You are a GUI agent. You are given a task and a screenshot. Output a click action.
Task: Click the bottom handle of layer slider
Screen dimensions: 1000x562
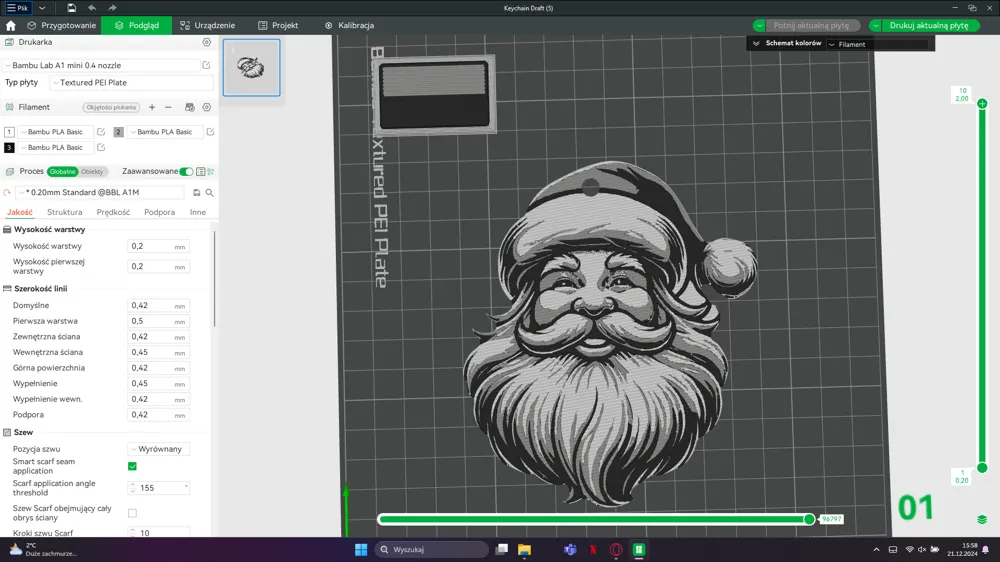coord(982,468)
